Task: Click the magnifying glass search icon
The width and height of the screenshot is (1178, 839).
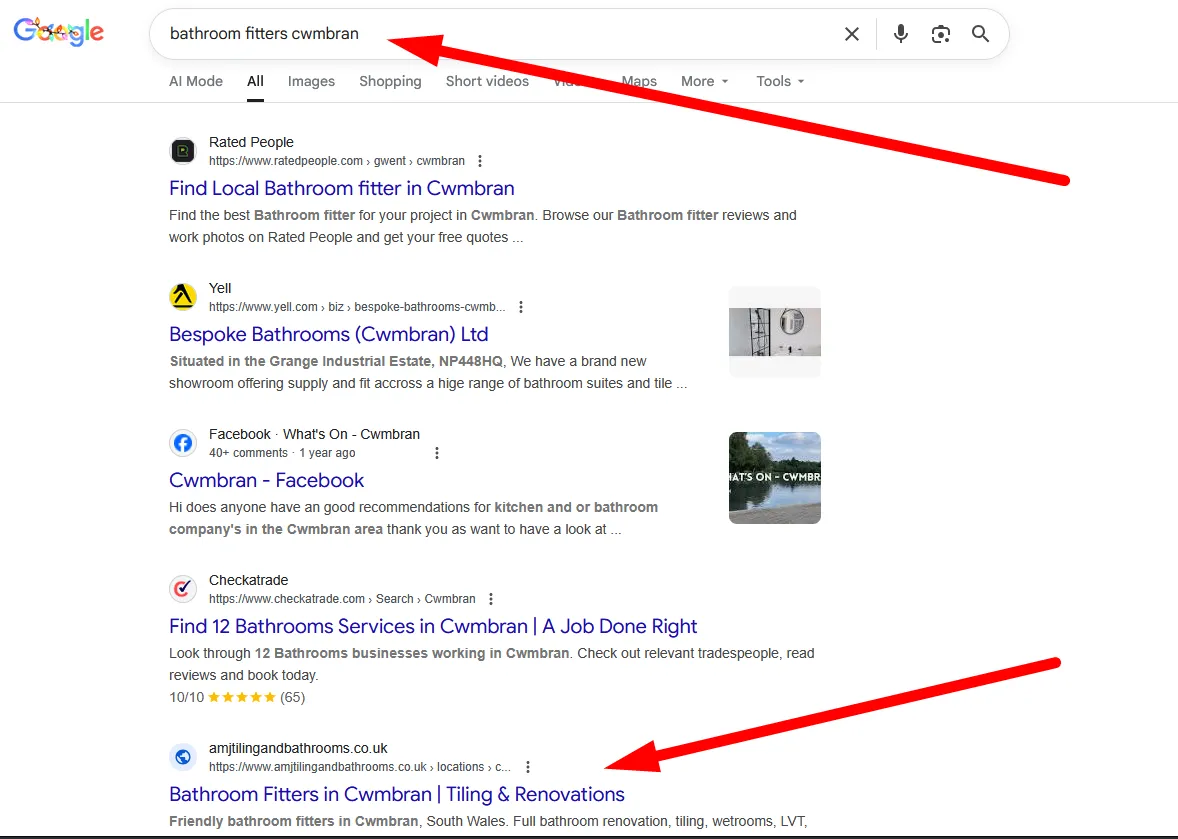Action: click(980, 34)
